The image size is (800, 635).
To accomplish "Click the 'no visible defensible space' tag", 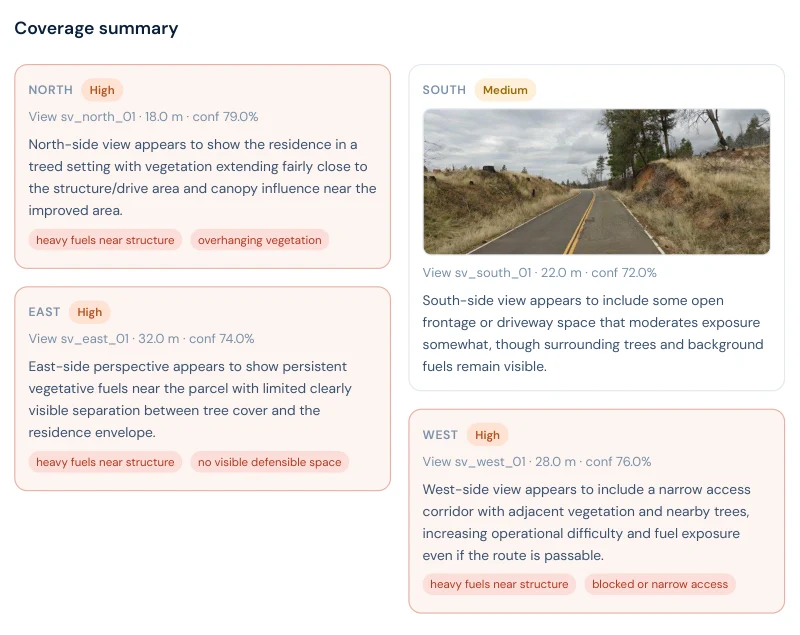I will (x=269, y=462).
